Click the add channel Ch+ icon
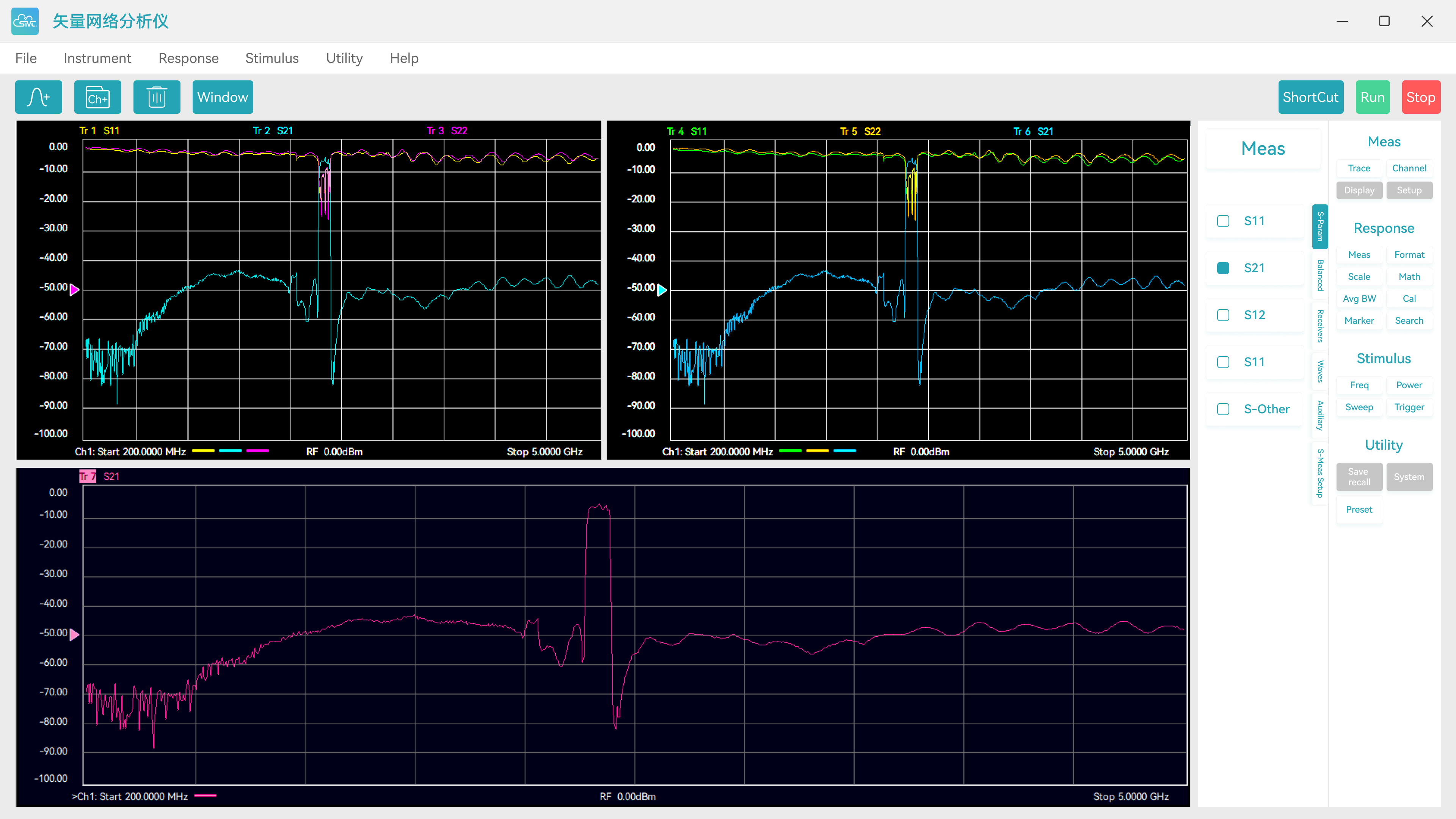Screen dimensions: 1456x819 pyautogui.click(x=97, y=97)
